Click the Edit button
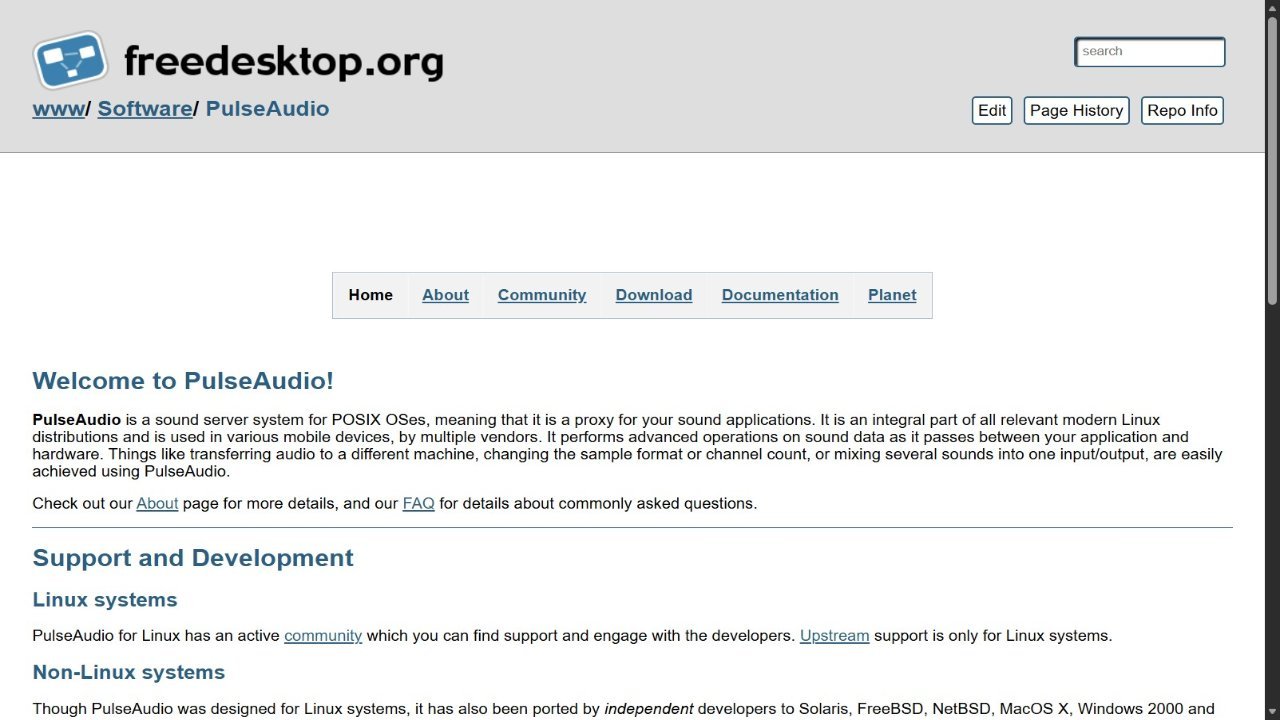Viewport: 1280px width, 720px height. coord(992,111)
